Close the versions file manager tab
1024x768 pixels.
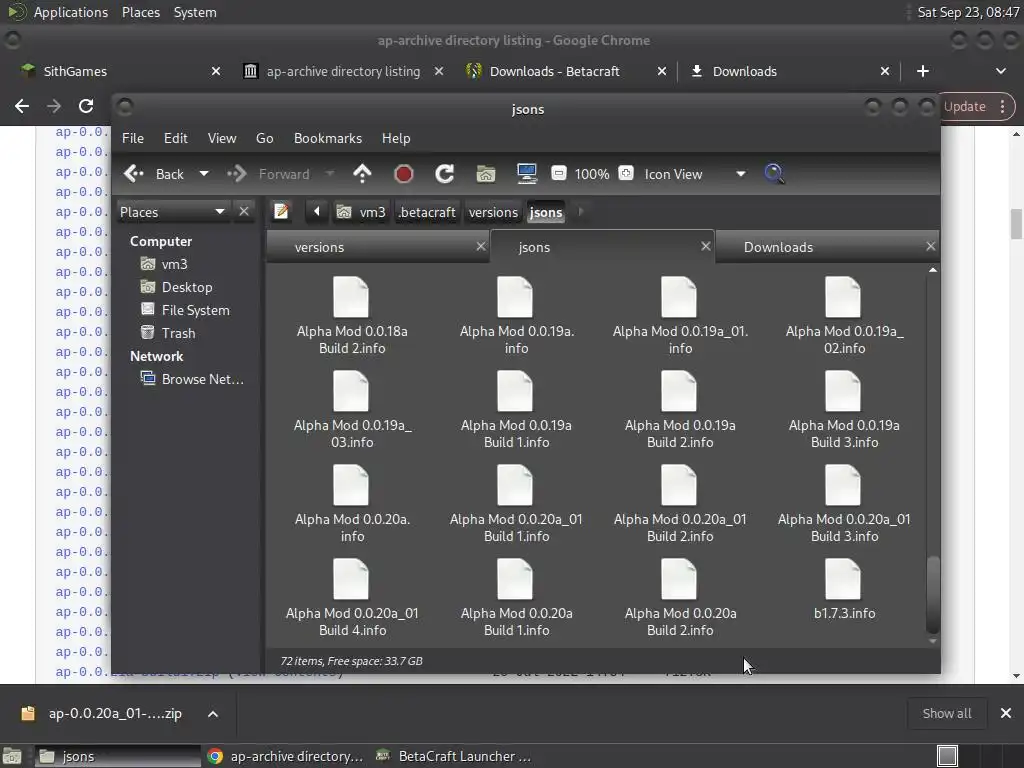pos(481,246)
